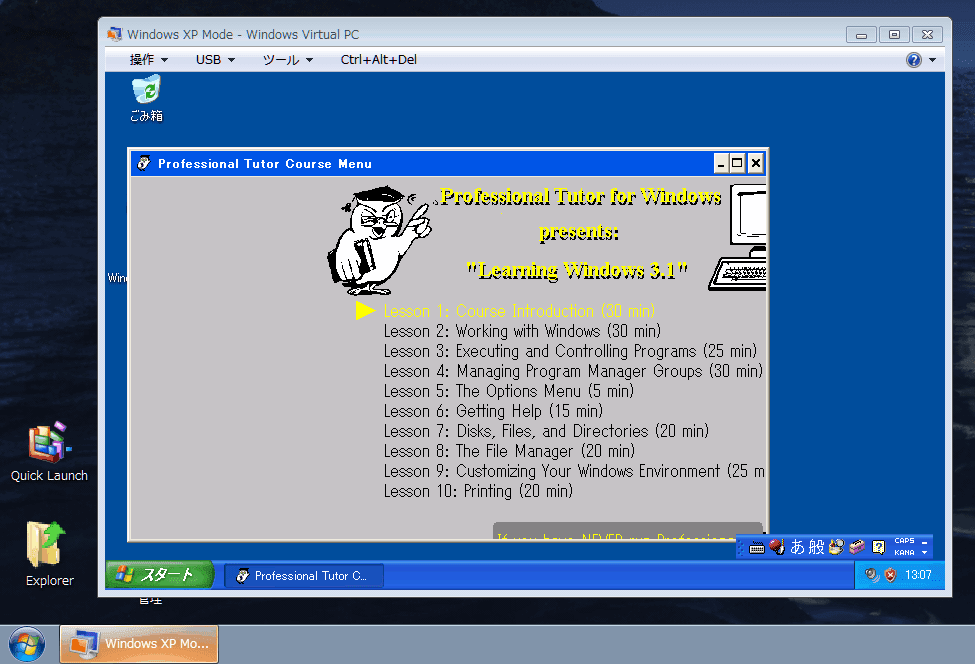975x664 pixels.
Task: Click the IME paintbrush icon in language bar
Action: 777,547
